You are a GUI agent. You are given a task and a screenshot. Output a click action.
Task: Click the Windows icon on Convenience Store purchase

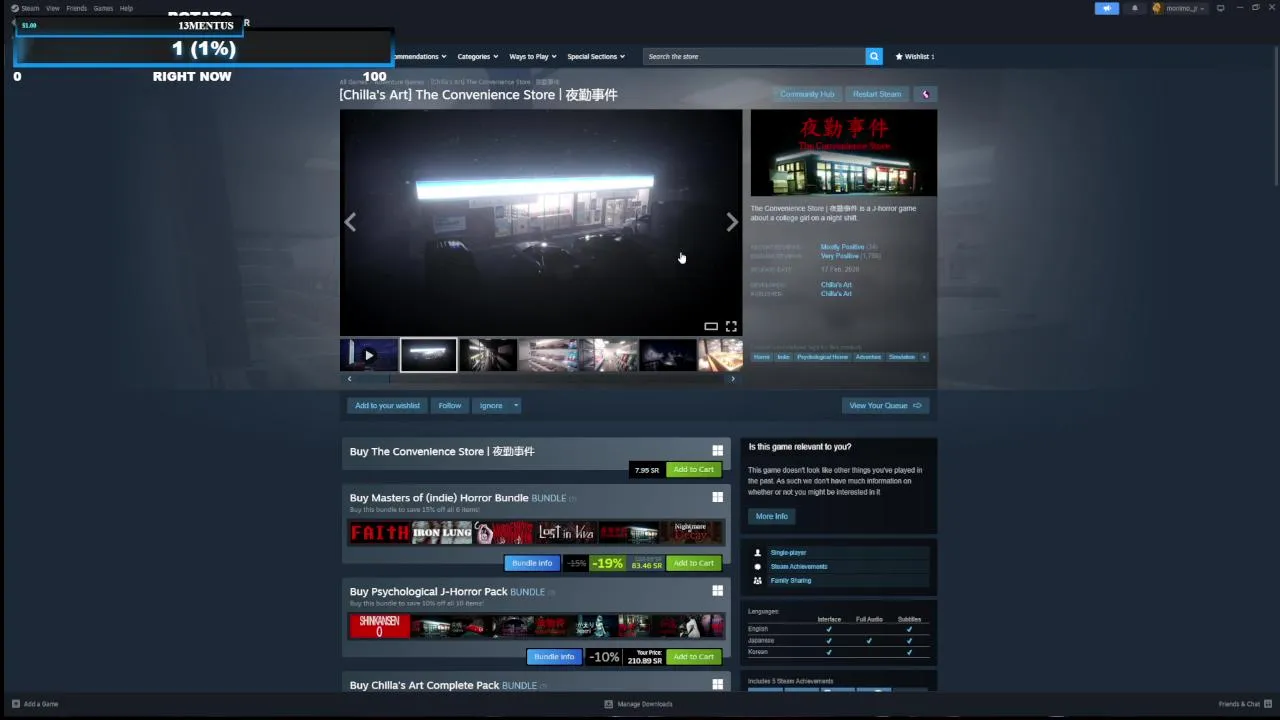[717, 451]
